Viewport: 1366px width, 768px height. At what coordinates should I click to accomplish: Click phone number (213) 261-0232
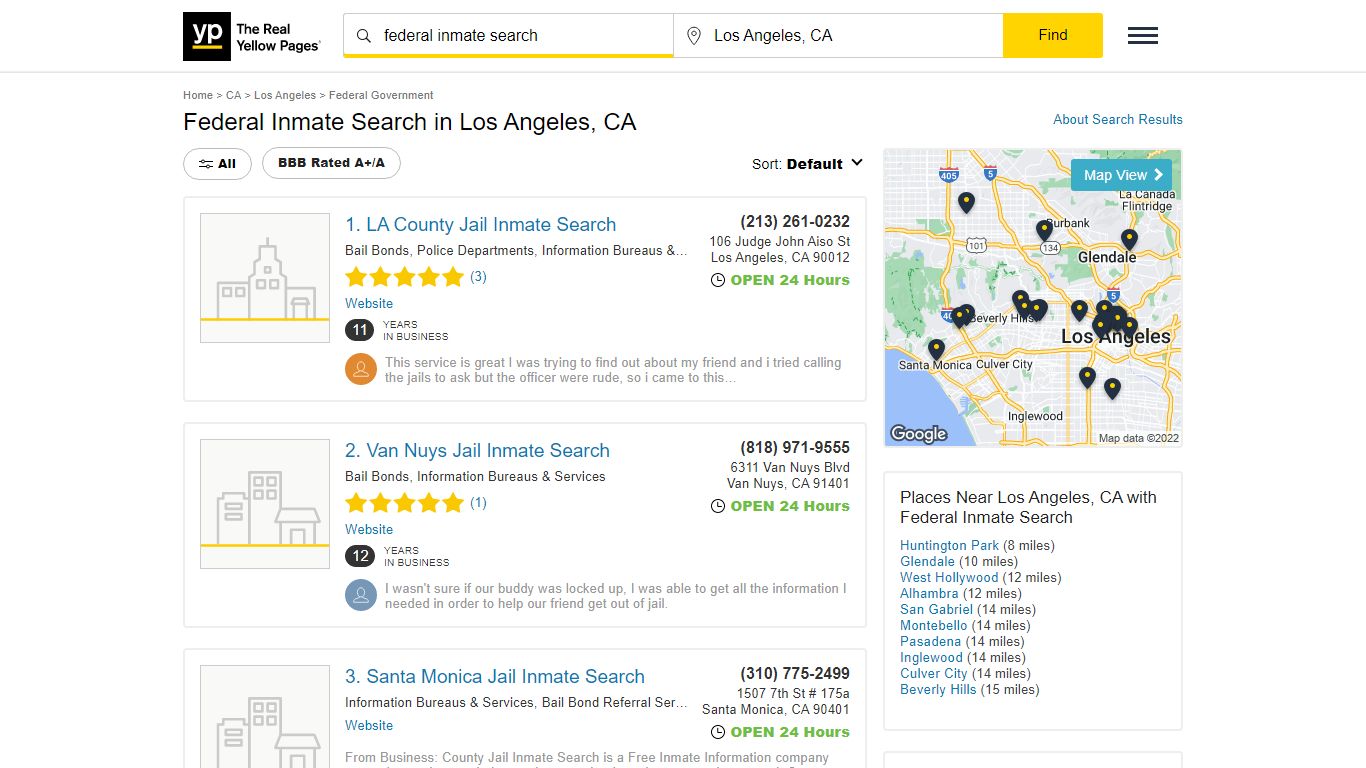pos(795,221)
